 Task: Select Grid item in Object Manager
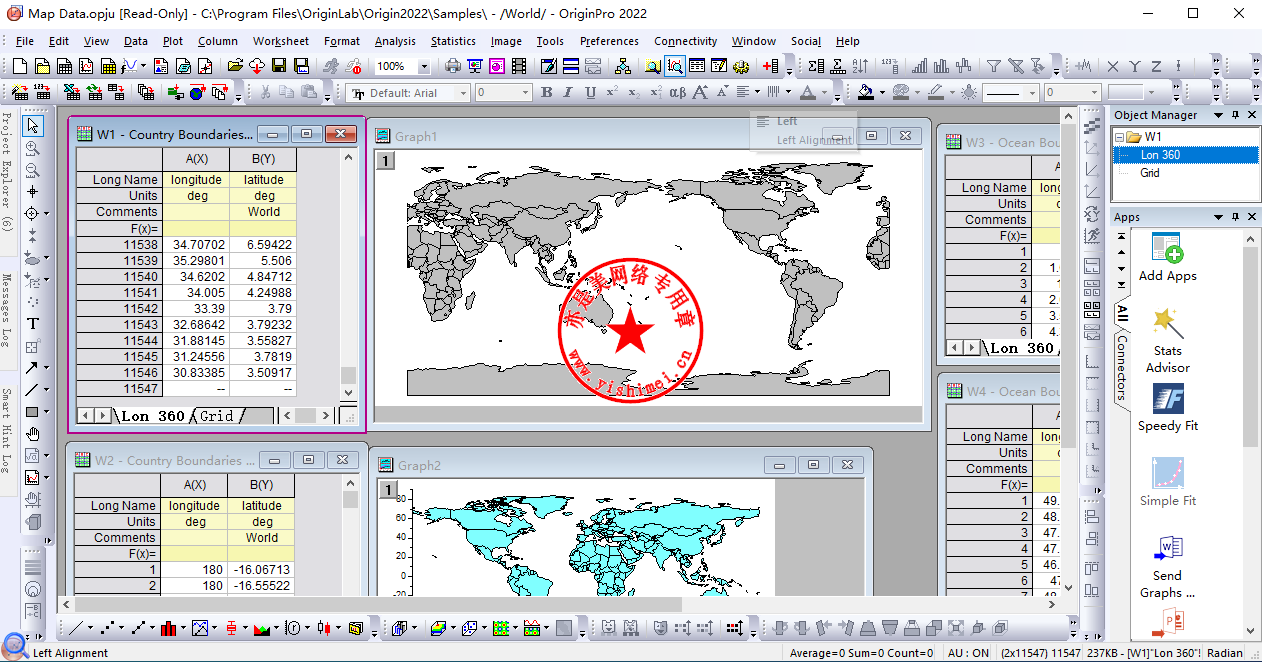tap(1150, 173)
